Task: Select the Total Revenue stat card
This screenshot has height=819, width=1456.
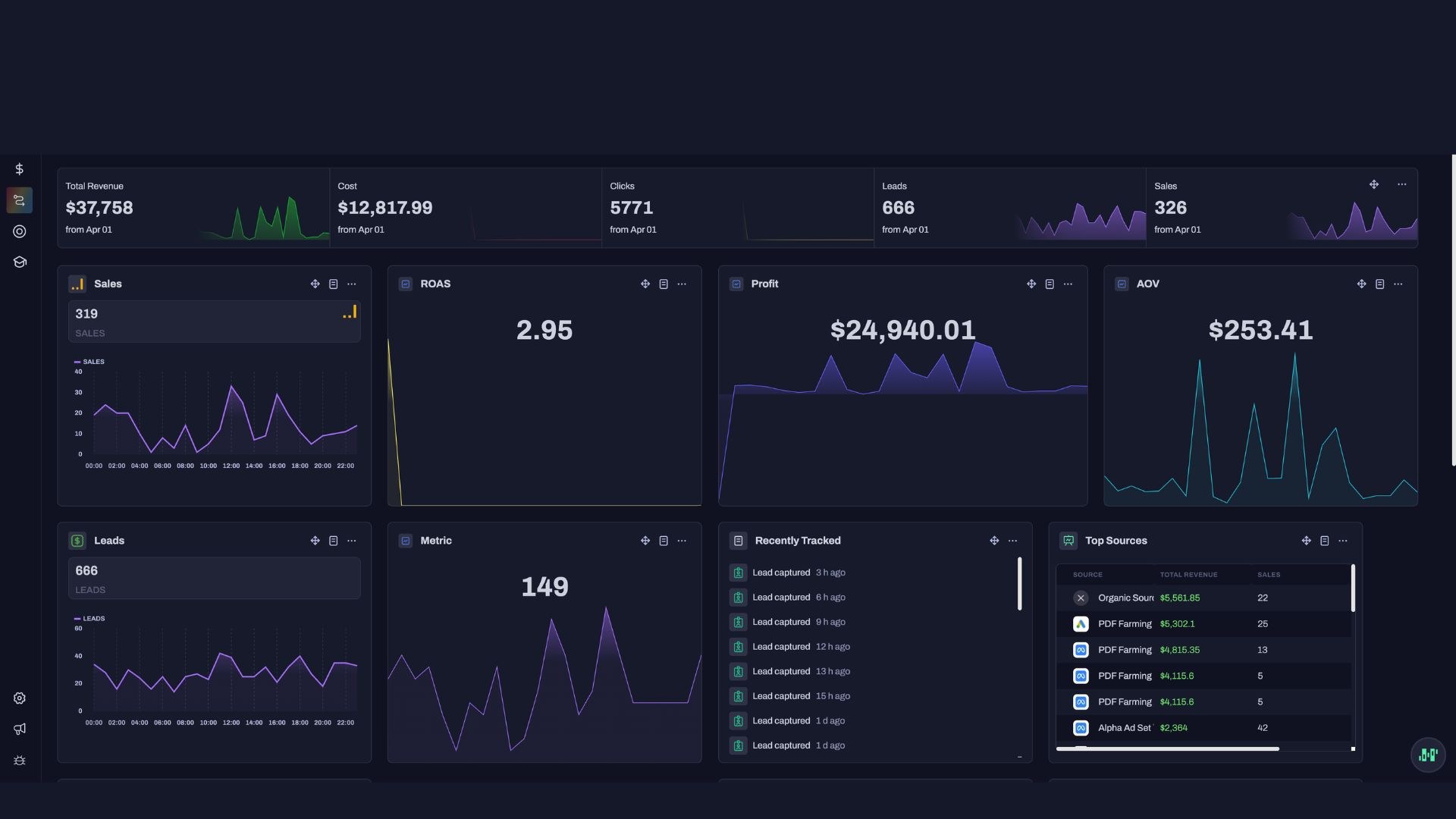Action: point(193,208)
